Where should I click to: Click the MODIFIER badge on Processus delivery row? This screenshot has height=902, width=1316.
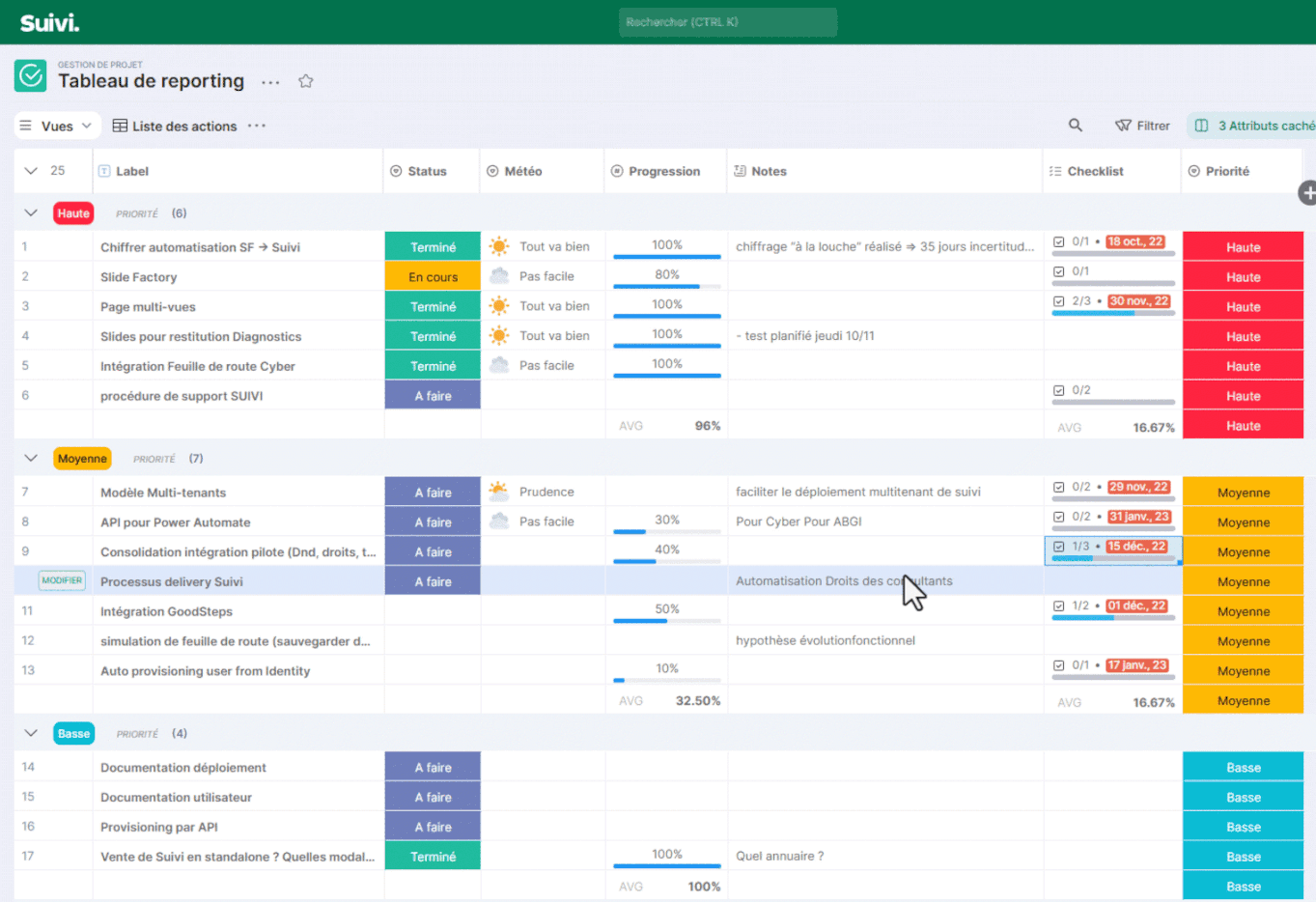[x=62, y=580]
